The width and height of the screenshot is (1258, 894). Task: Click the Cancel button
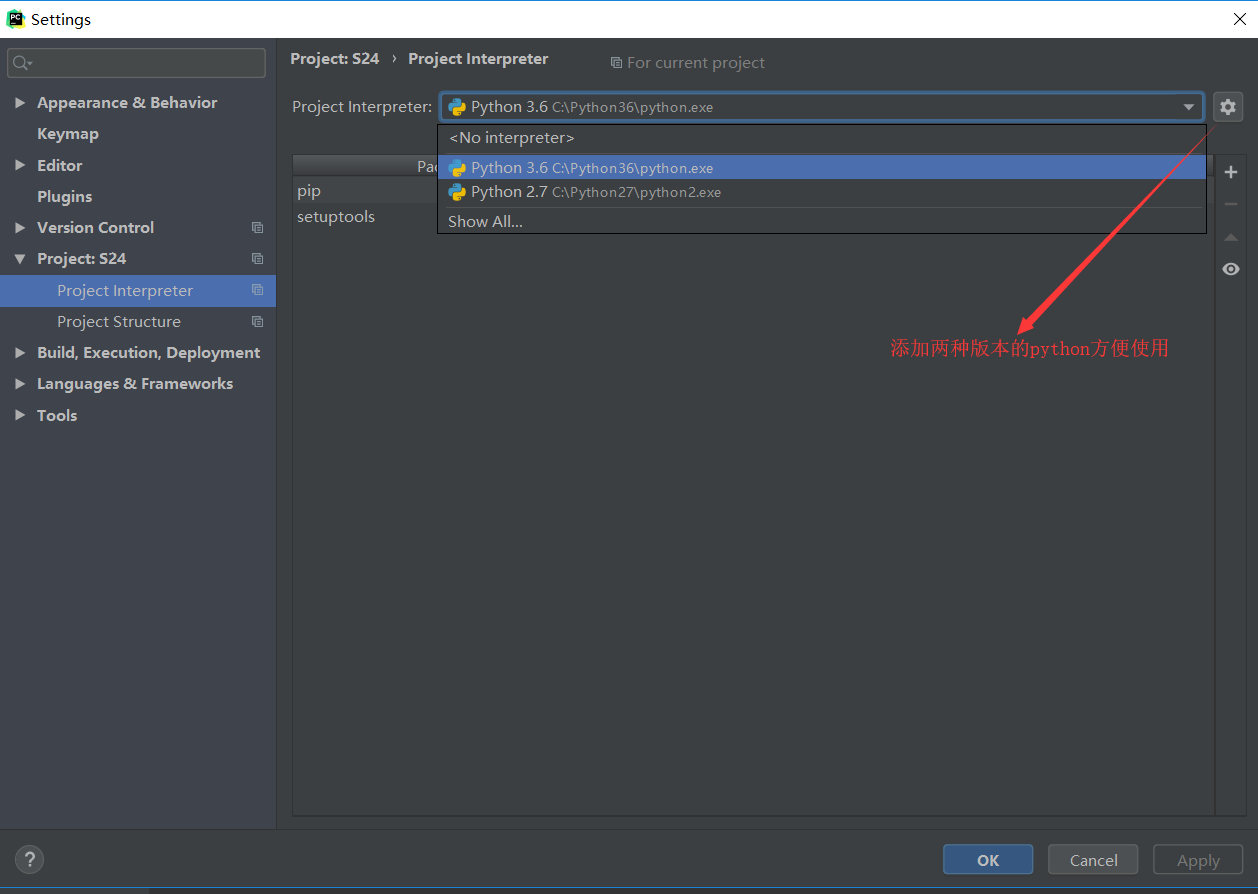pos(1093,860)
